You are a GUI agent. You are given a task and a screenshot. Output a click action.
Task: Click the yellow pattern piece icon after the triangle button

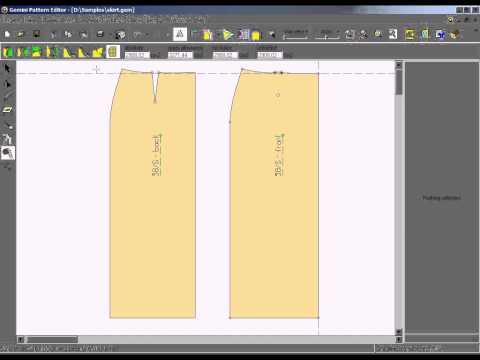(208, 35)
